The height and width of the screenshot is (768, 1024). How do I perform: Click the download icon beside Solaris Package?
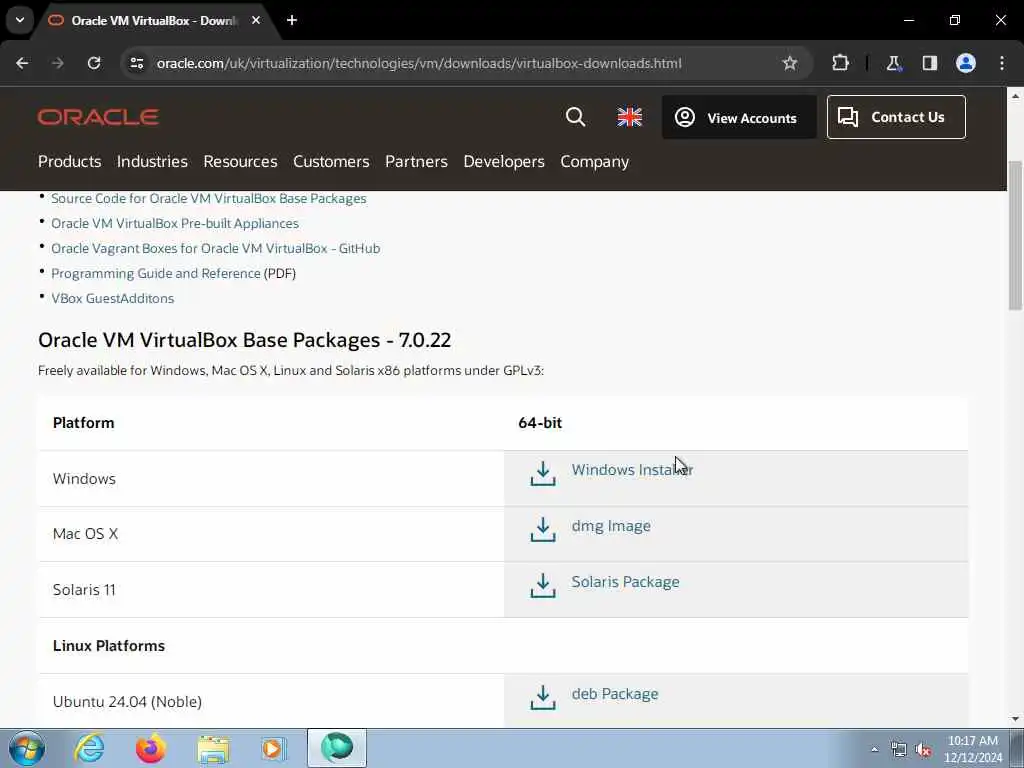click(543, 586)
